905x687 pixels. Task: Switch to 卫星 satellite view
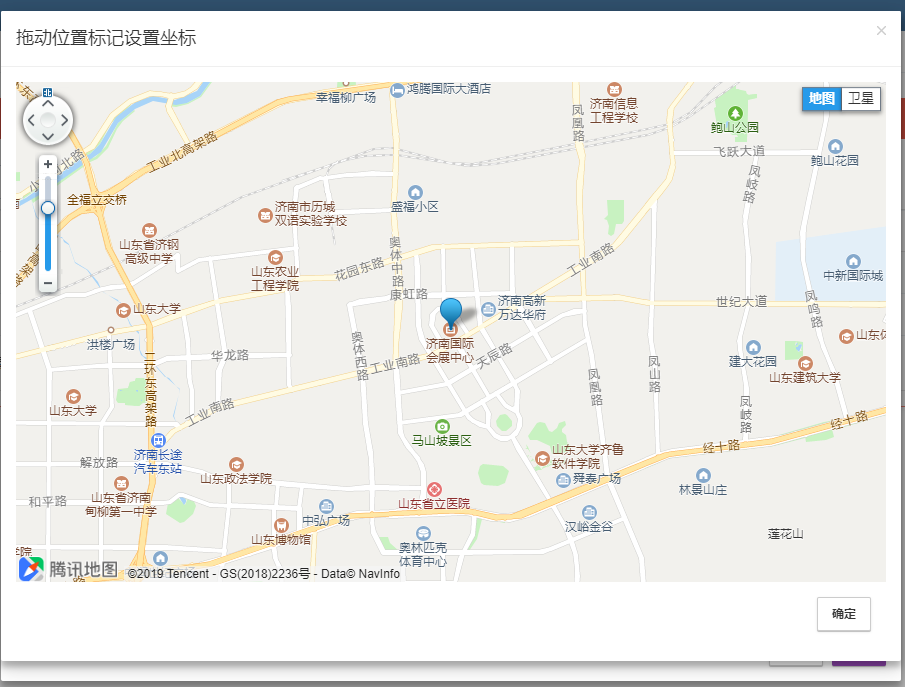(x=863, y=99)
